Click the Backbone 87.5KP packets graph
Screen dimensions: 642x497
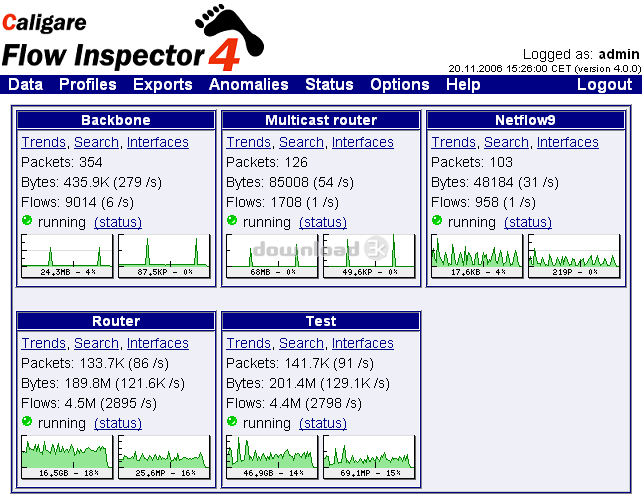(x=164, y=256)
